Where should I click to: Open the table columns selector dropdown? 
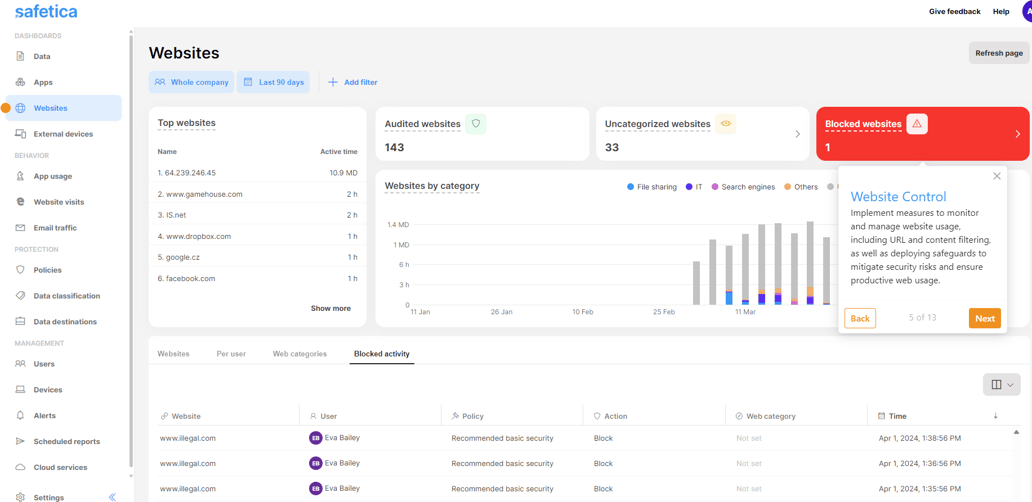[1001, 385]
